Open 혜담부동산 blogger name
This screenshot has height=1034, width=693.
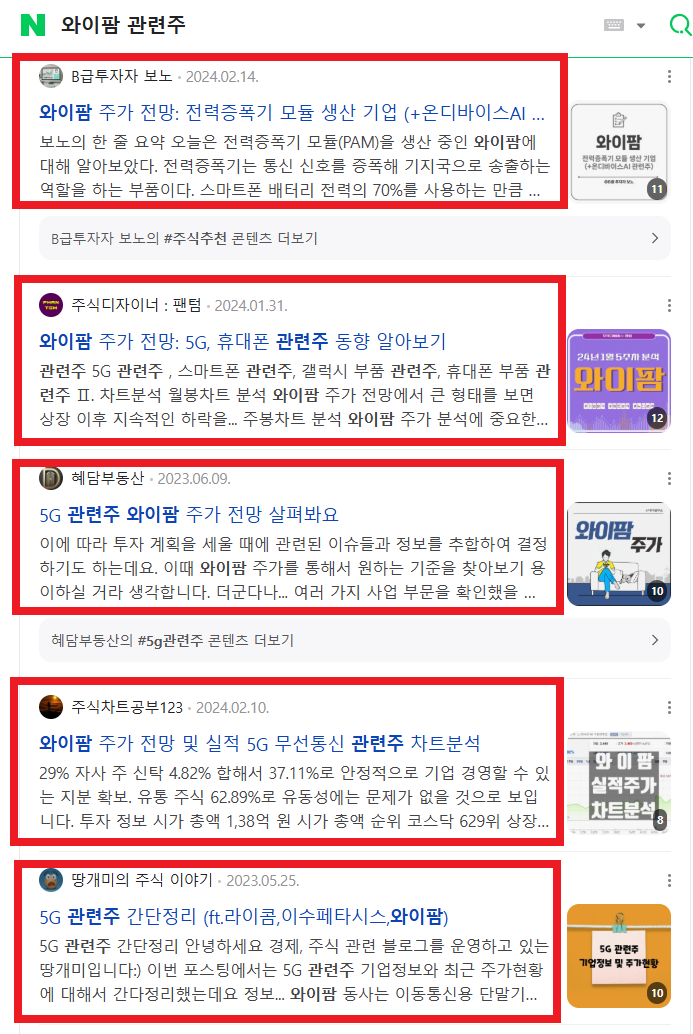tap(107, 479)
